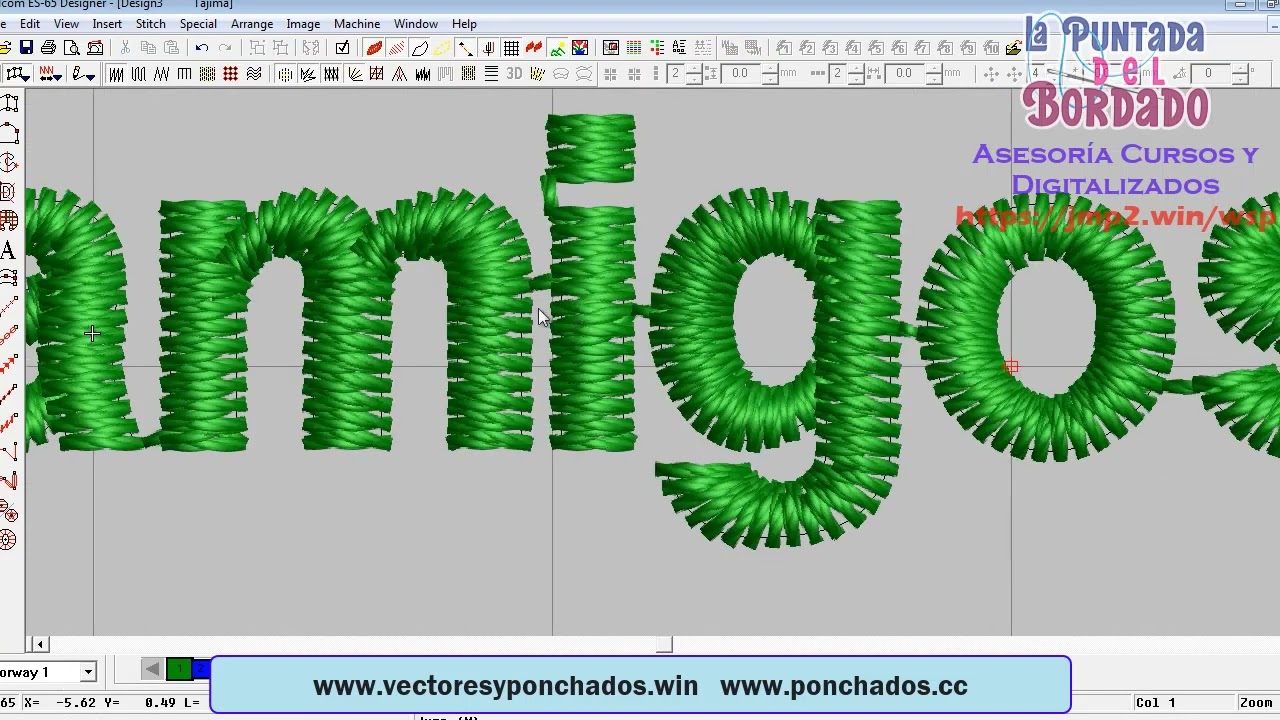This screenshot has width=1280, height=720.
Task: Select the zigzag stitch type icon
Action: [161, 74]
